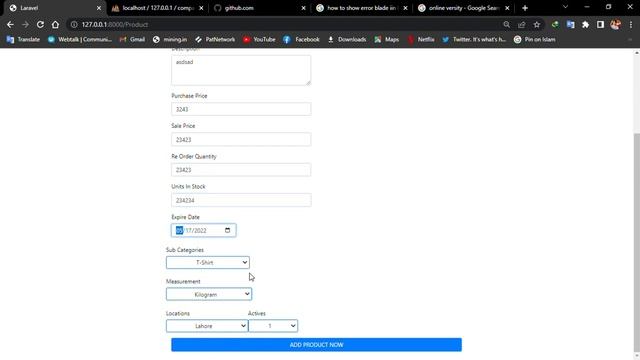Close the online versity Google Search tab
Screen dimensions: 640x360
pos(507,8)
